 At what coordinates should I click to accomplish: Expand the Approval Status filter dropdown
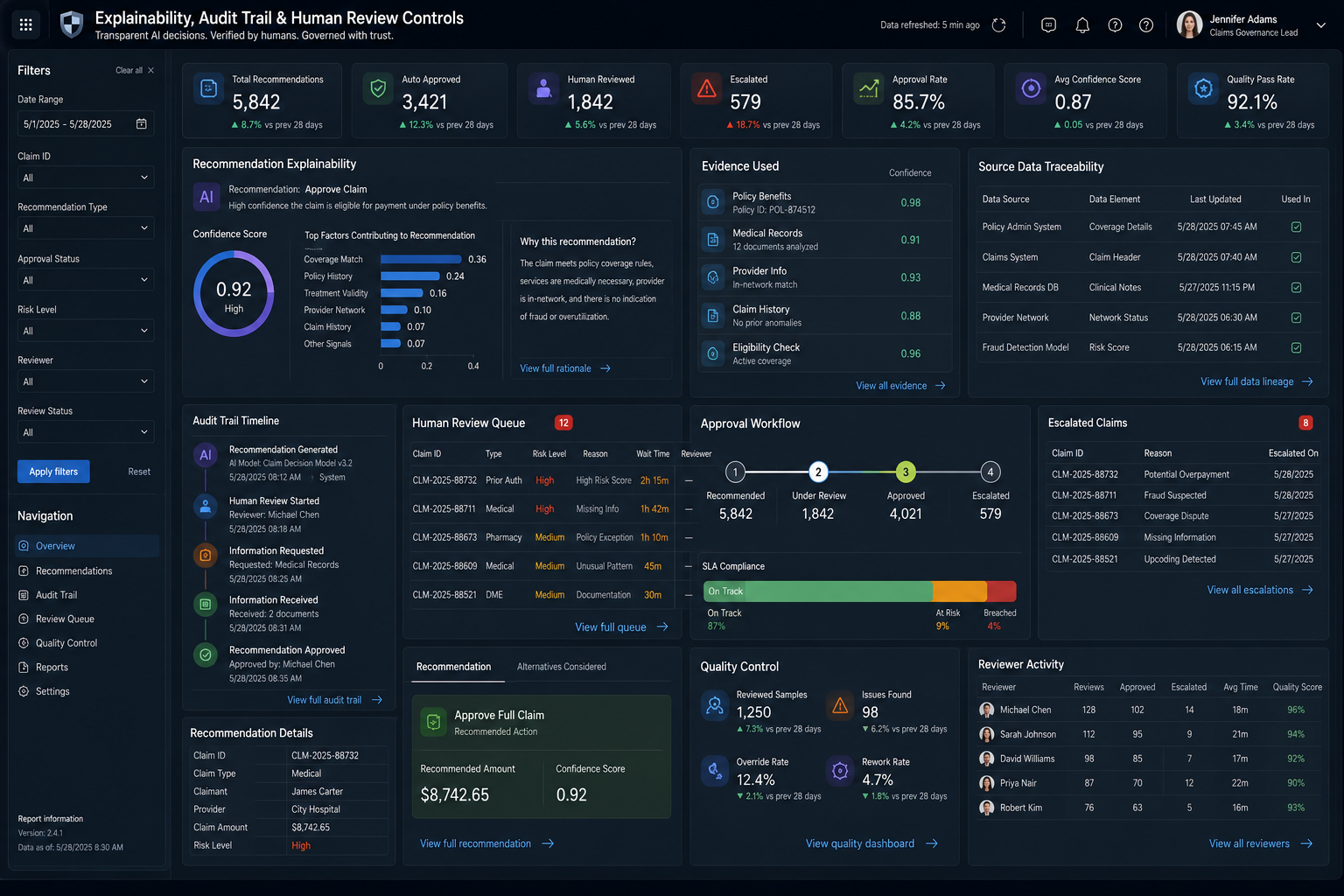click(x=86, y=280)
